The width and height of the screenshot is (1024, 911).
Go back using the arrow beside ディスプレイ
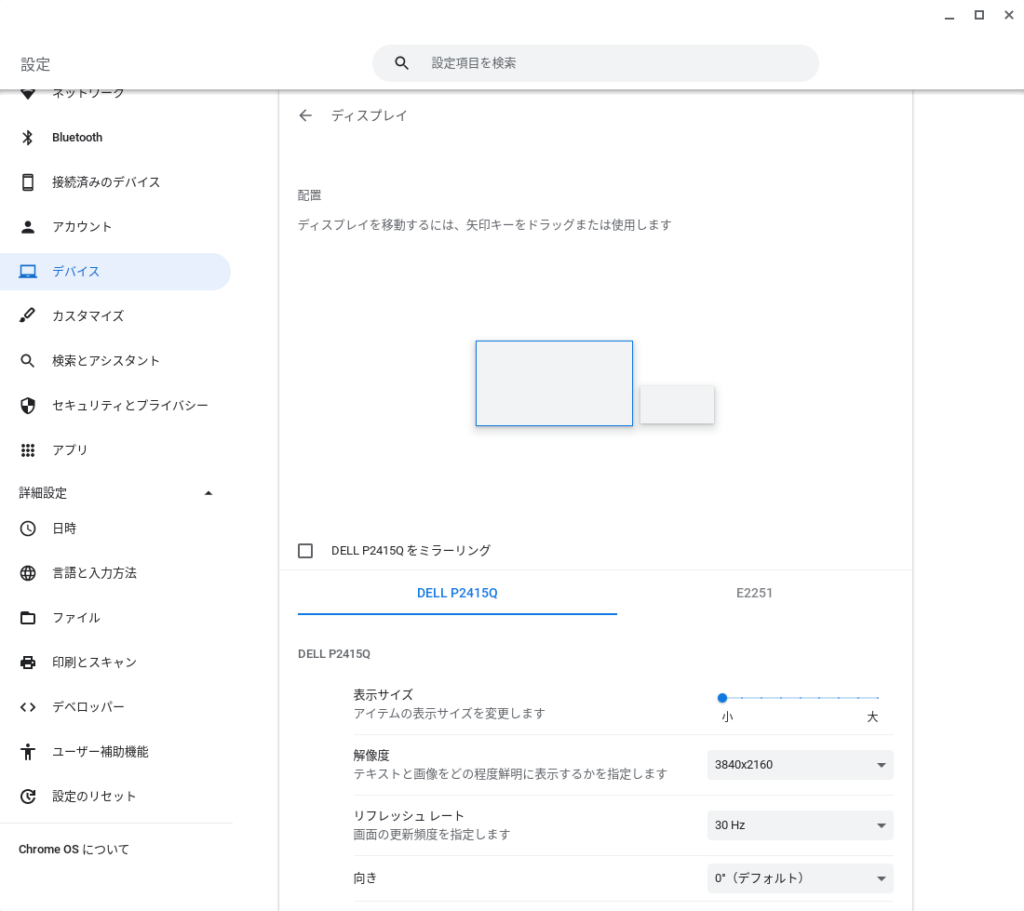coord(305,116)
